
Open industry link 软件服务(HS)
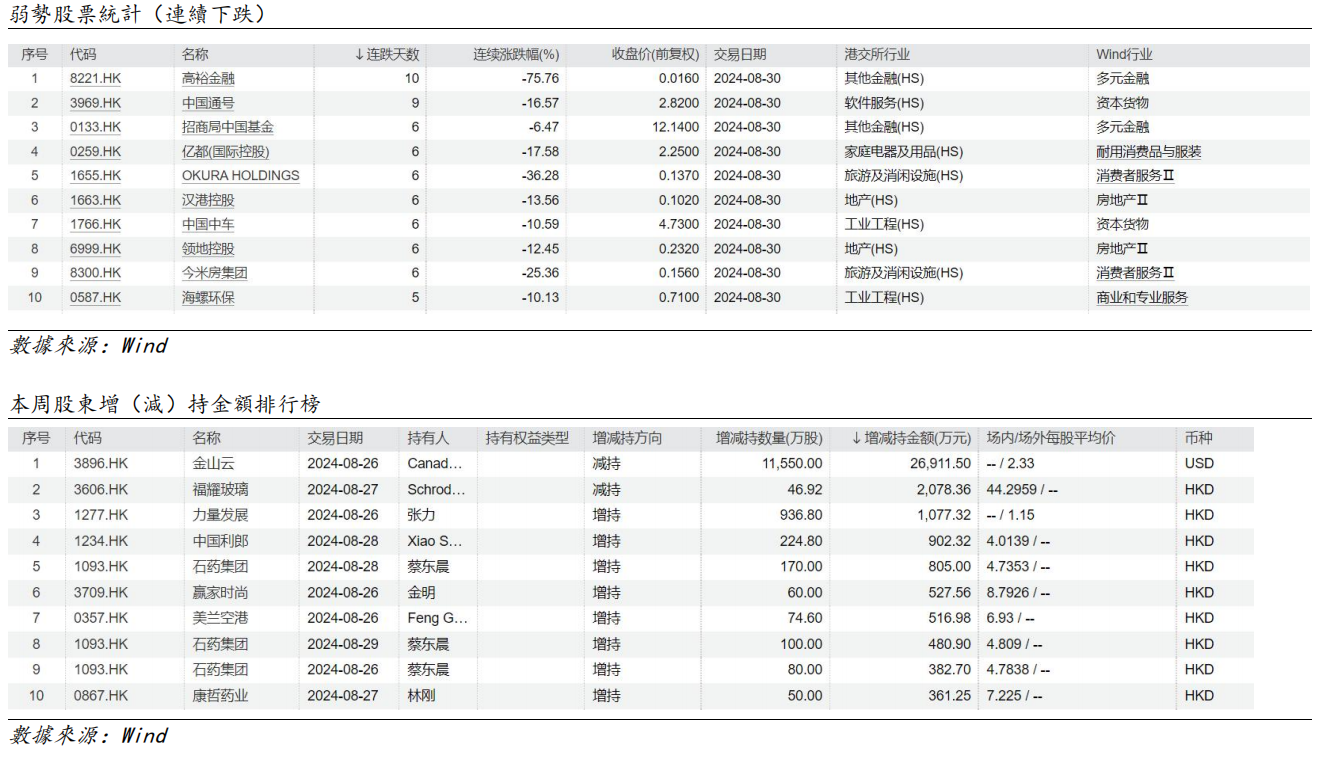(884, 103)
